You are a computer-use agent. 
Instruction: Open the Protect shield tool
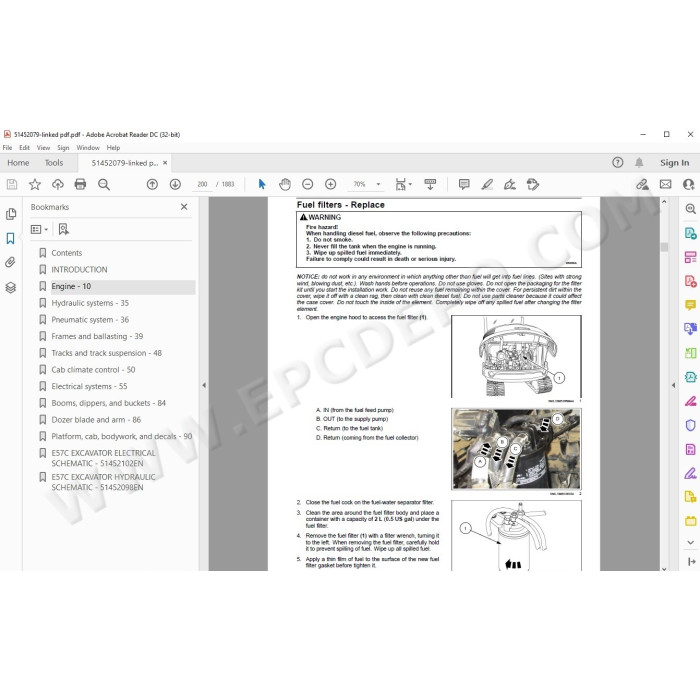pos(690,425)
